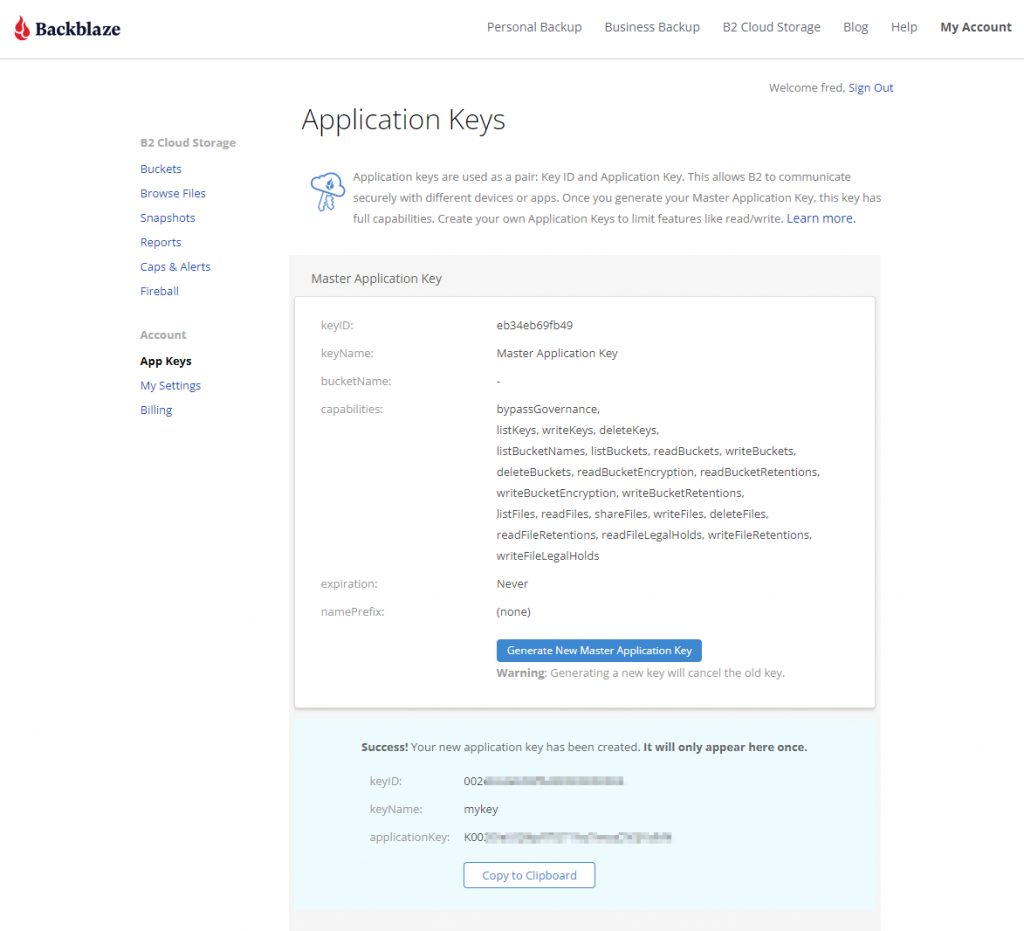Go to Browse Files
Screen dimensions: 1024x931
pyautogui.click(x=172, y=193)
